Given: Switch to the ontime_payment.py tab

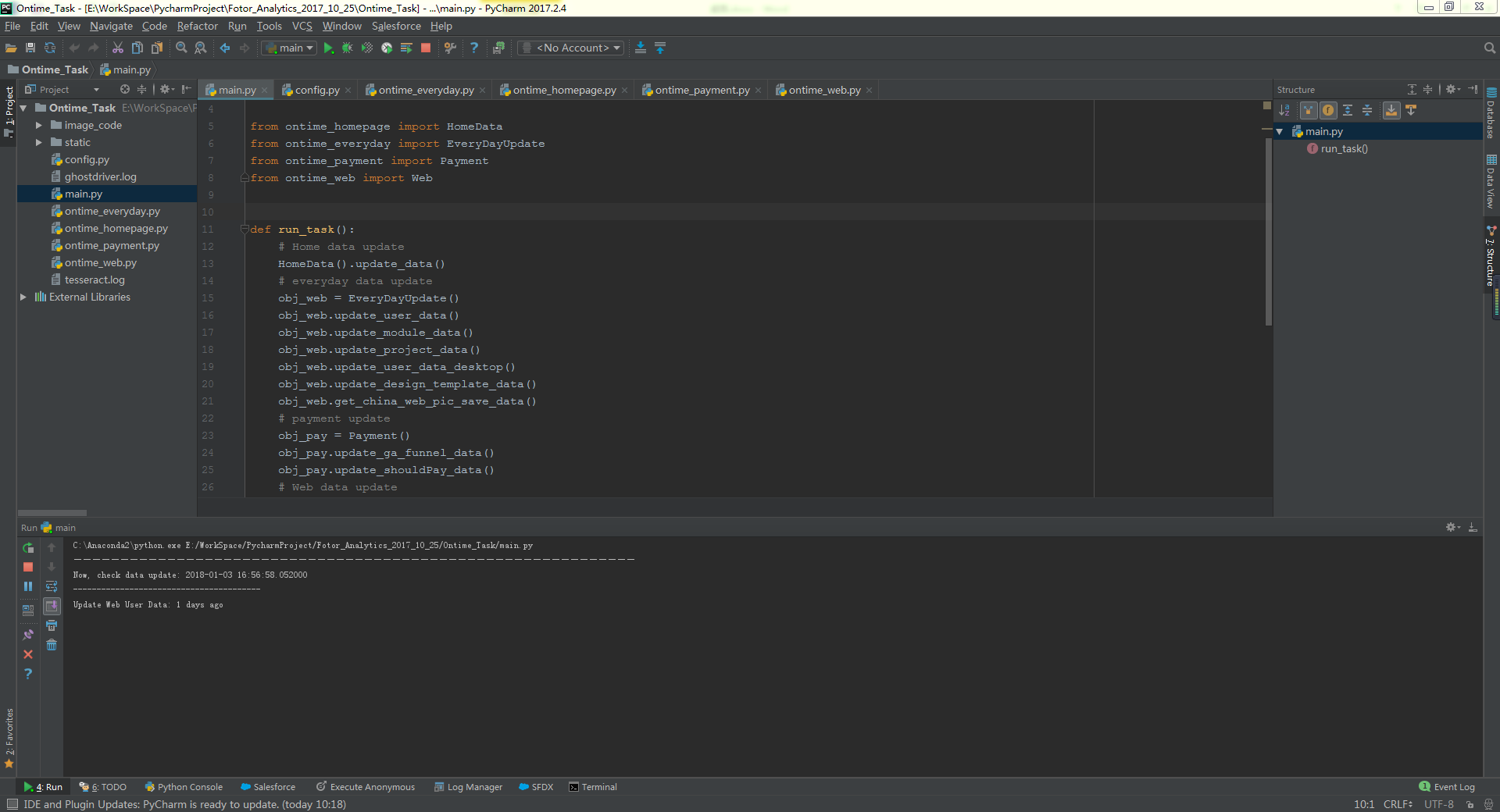Looking at the screenshot, I should [701, 91].
